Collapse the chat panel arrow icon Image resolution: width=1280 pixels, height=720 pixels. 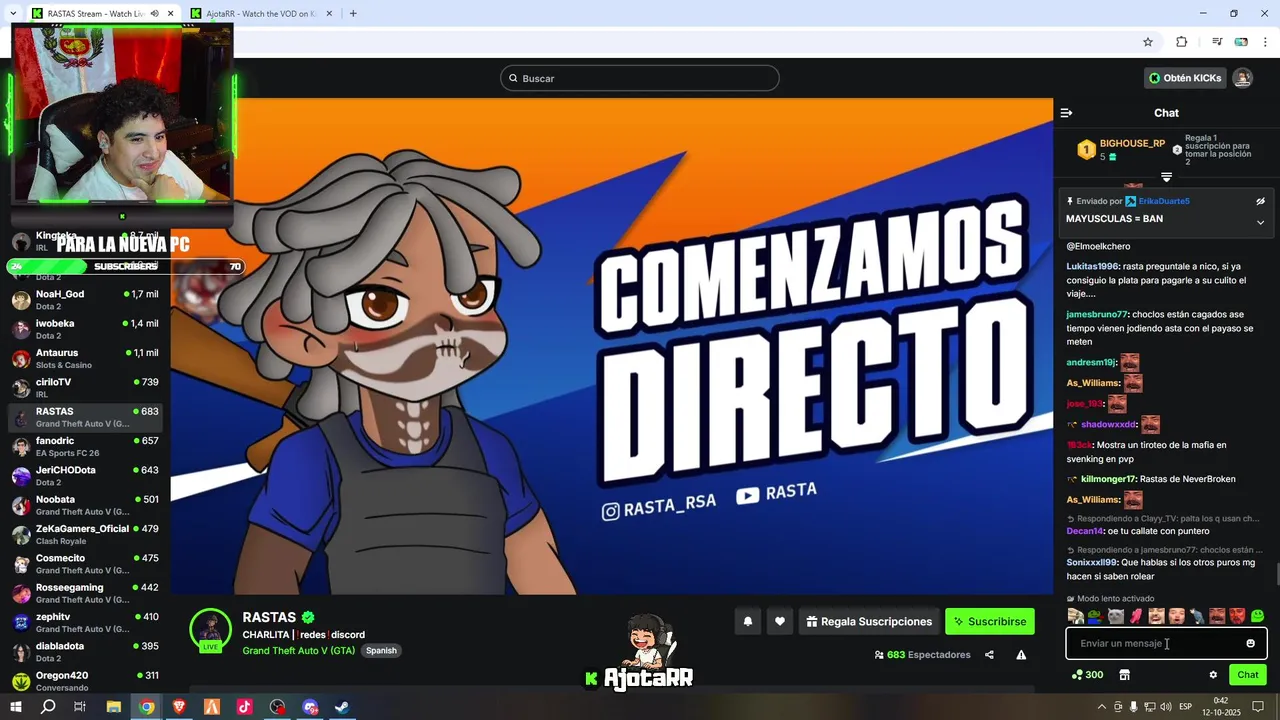1066,113
